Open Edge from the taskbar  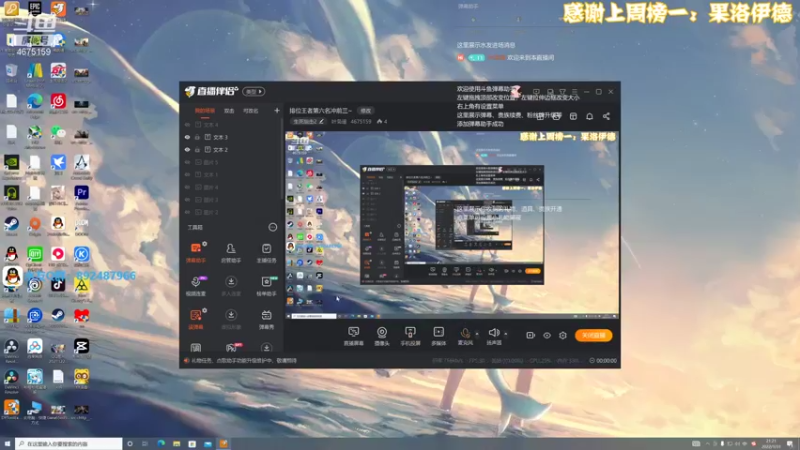coord(161,444)
